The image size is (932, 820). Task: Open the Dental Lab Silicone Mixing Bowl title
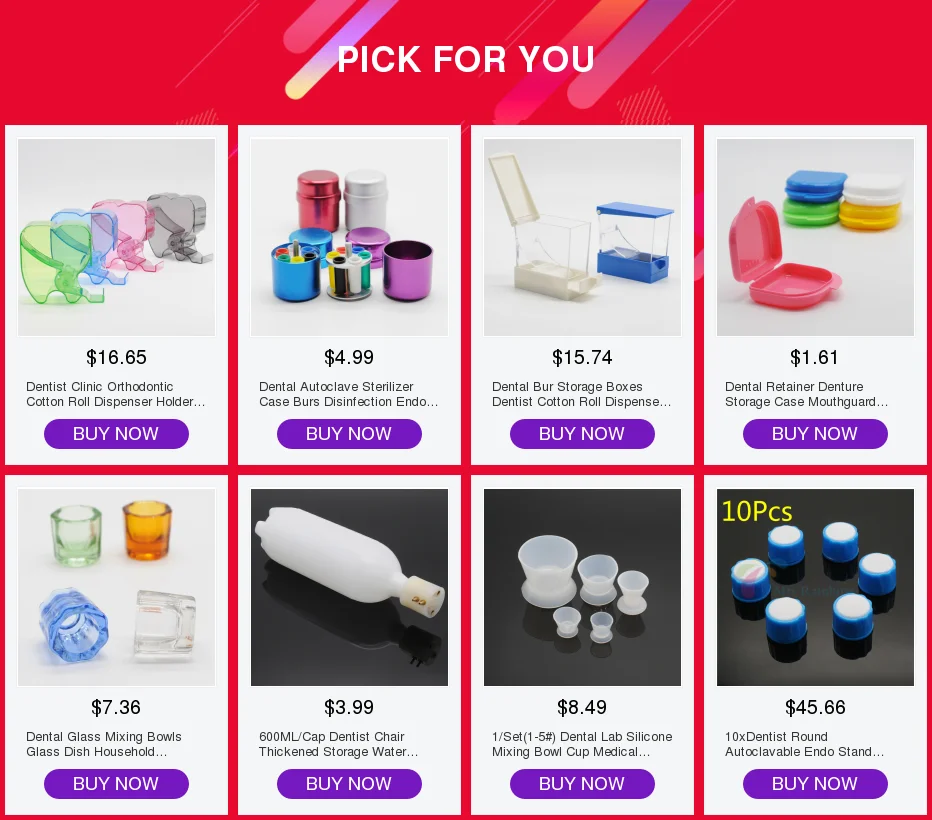[582, 744]
